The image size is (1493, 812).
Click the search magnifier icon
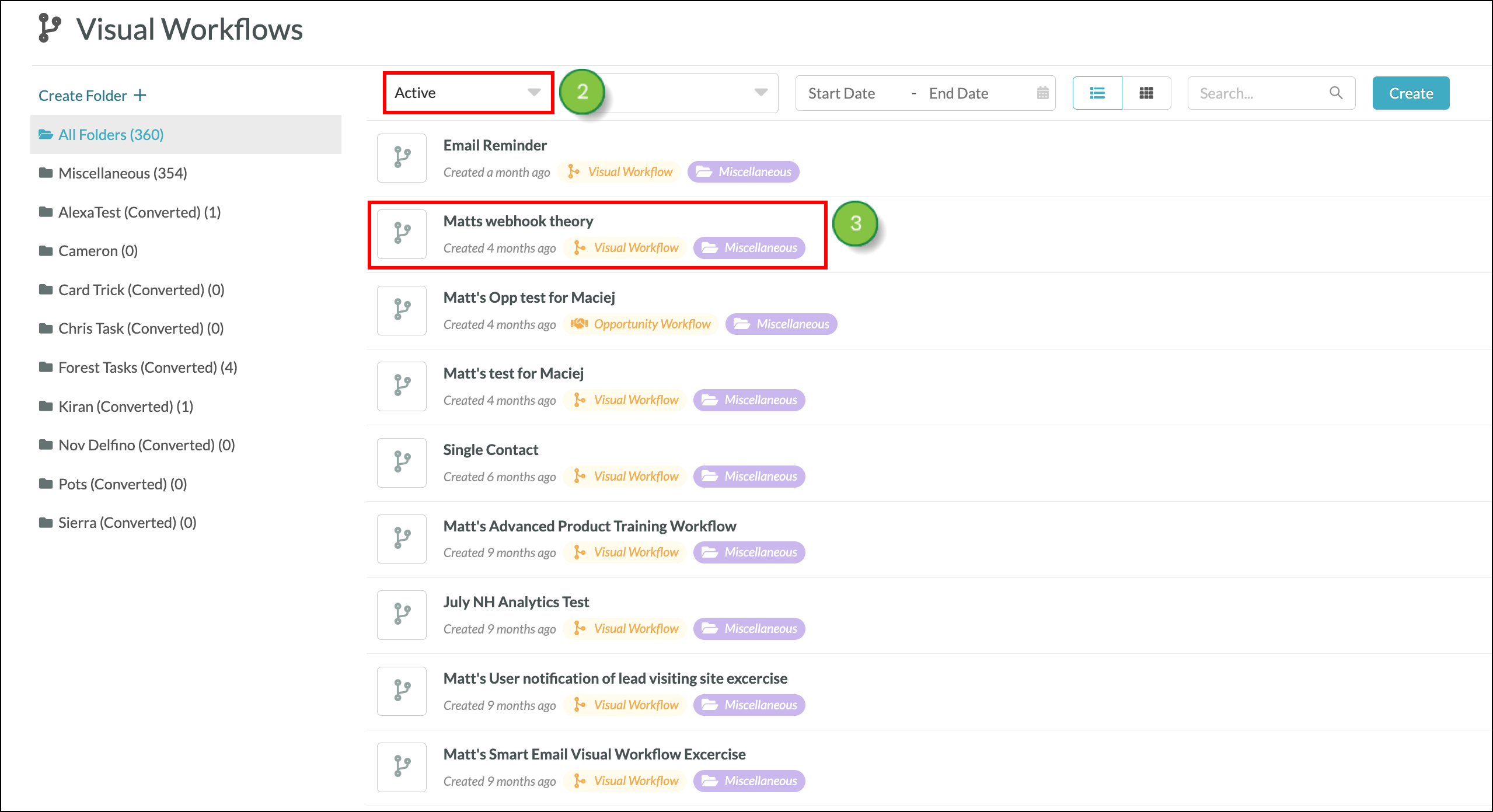[1335, 93]
